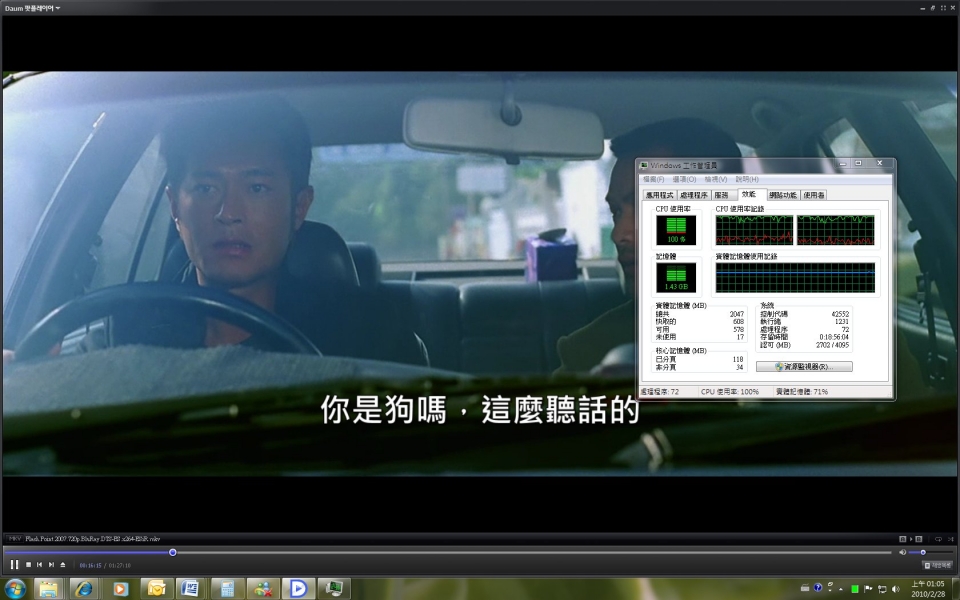Image resolution: width=960 pixels, height=600 pixels.
Task: Click the green CPU meter tray icon
Action: [855, 590]
